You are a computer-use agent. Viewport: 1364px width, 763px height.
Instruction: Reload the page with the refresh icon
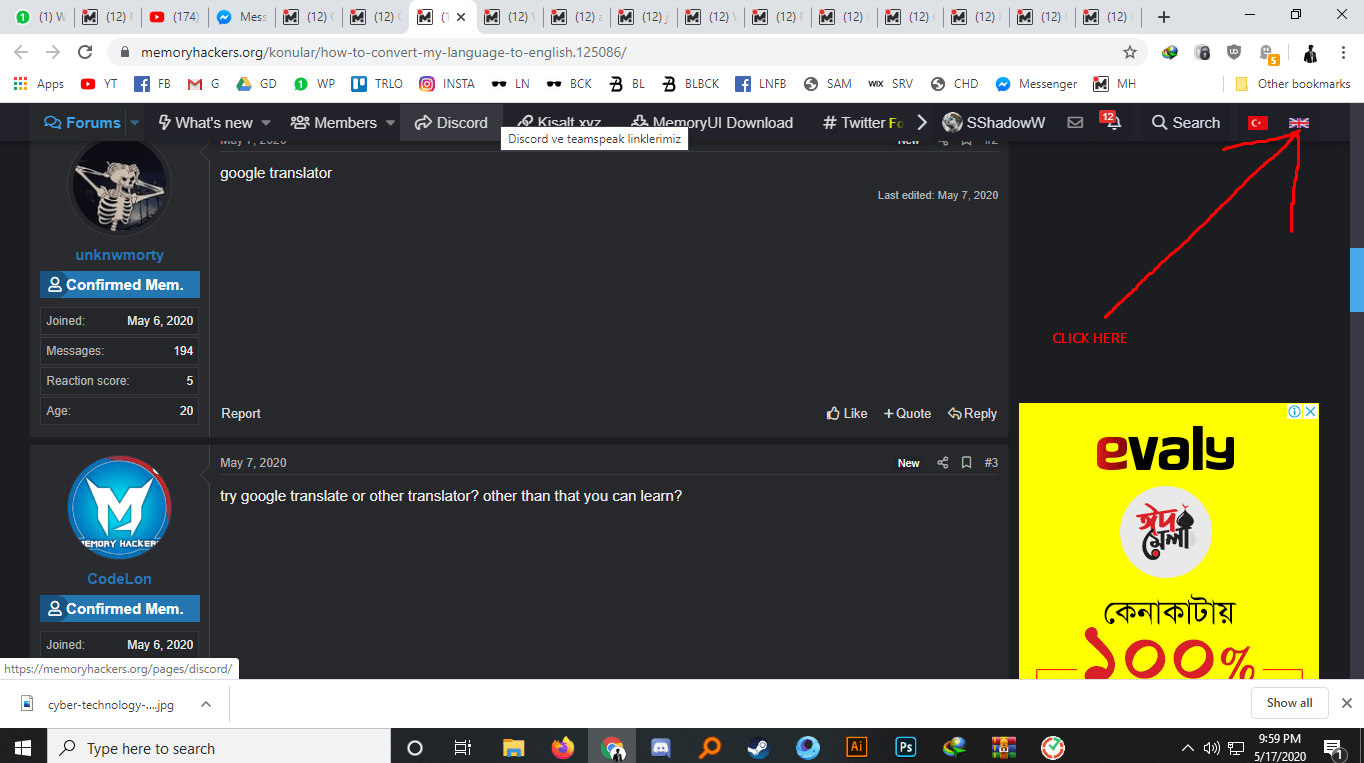tap(85, 52)
